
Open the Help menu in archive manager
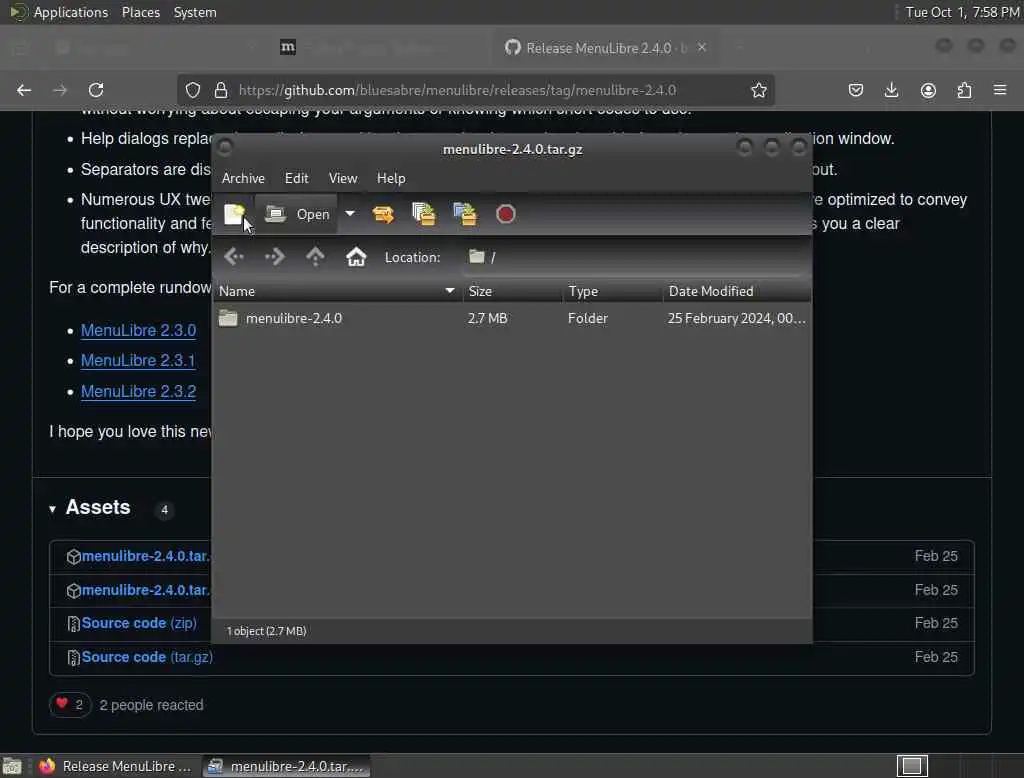(391, 178)
